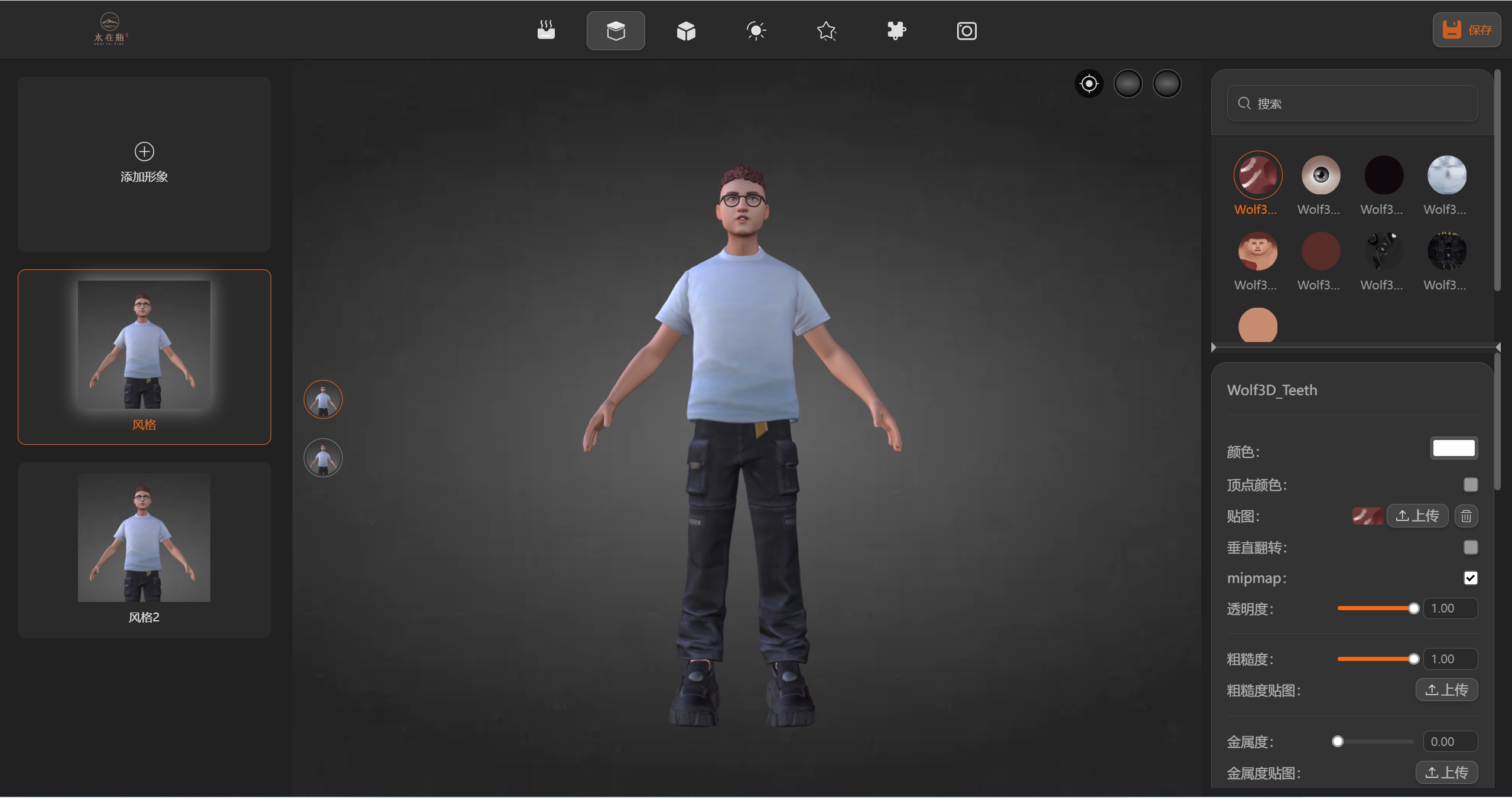Click the right panel divider arrow
The height and width of the screenshot is (798, 1512).
(1498, 347)
